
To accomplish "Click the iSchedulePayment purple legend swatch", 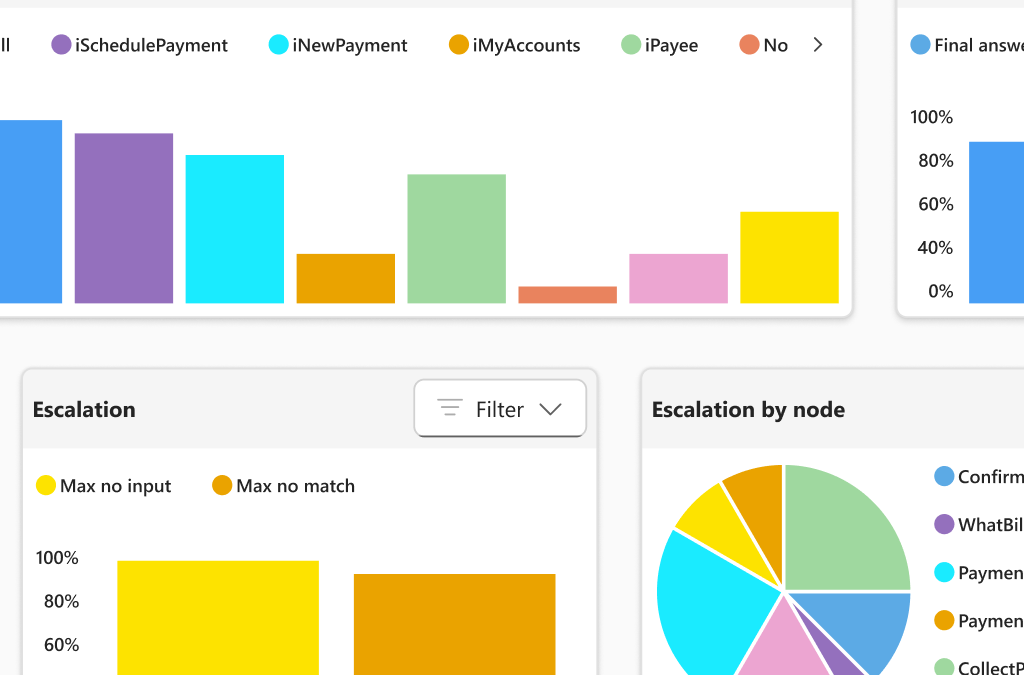I will pyautogui.click(x=61, y=45).
